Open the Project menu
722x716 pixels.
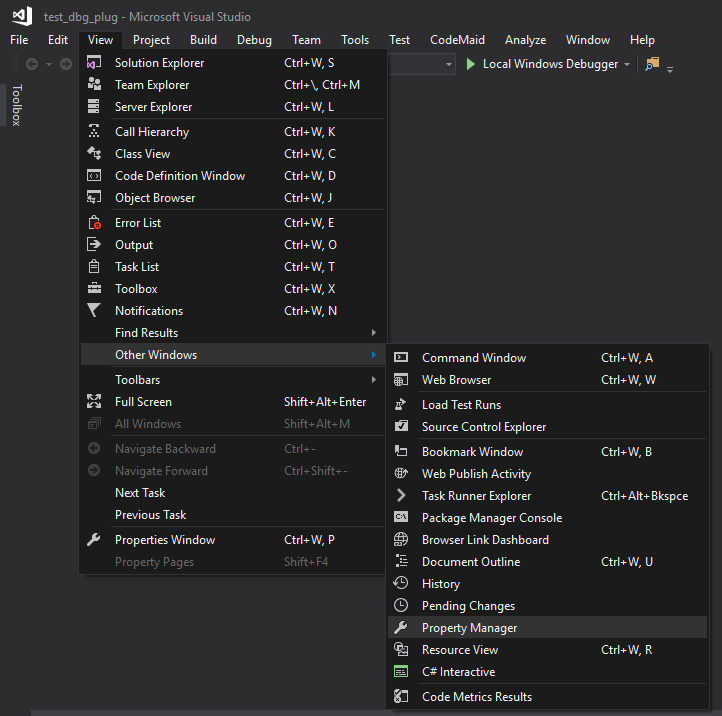(x=151, y=40)
